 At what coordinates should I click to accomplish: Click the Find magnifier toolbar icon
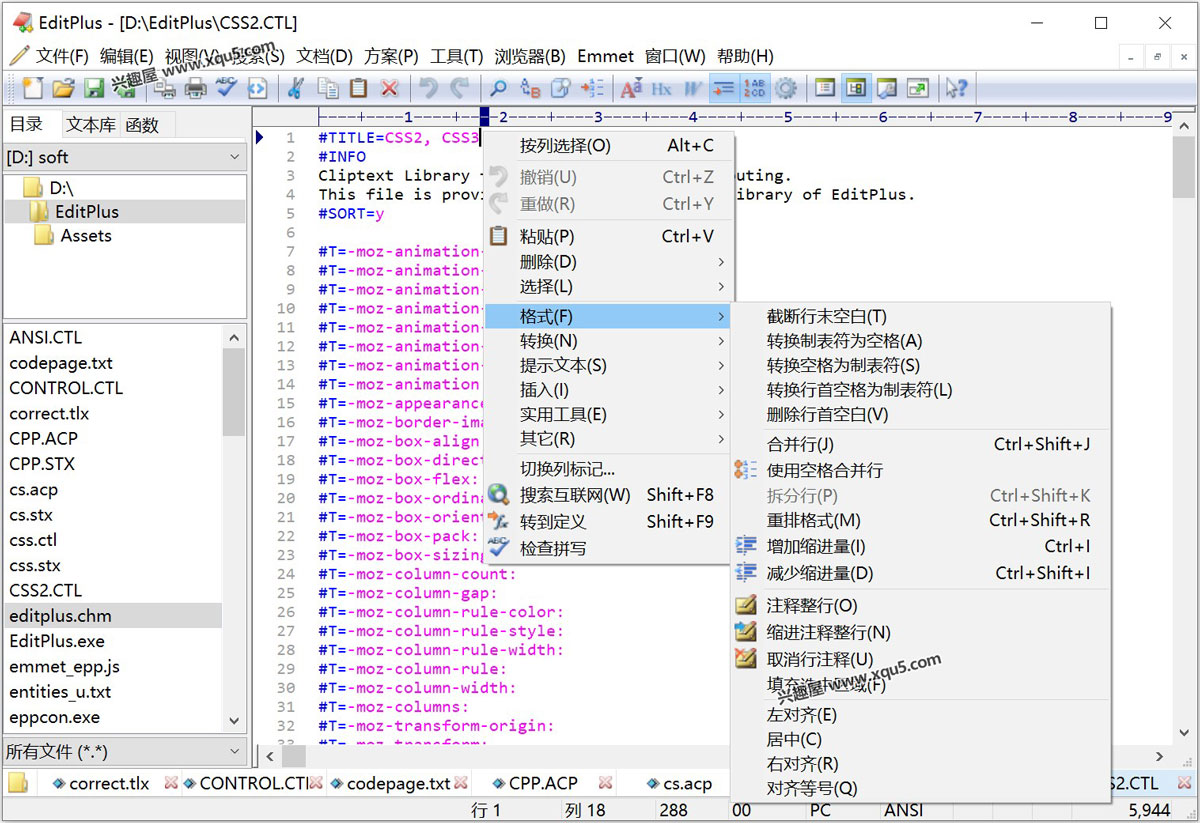pyautogui.click(x=497, y=88)
